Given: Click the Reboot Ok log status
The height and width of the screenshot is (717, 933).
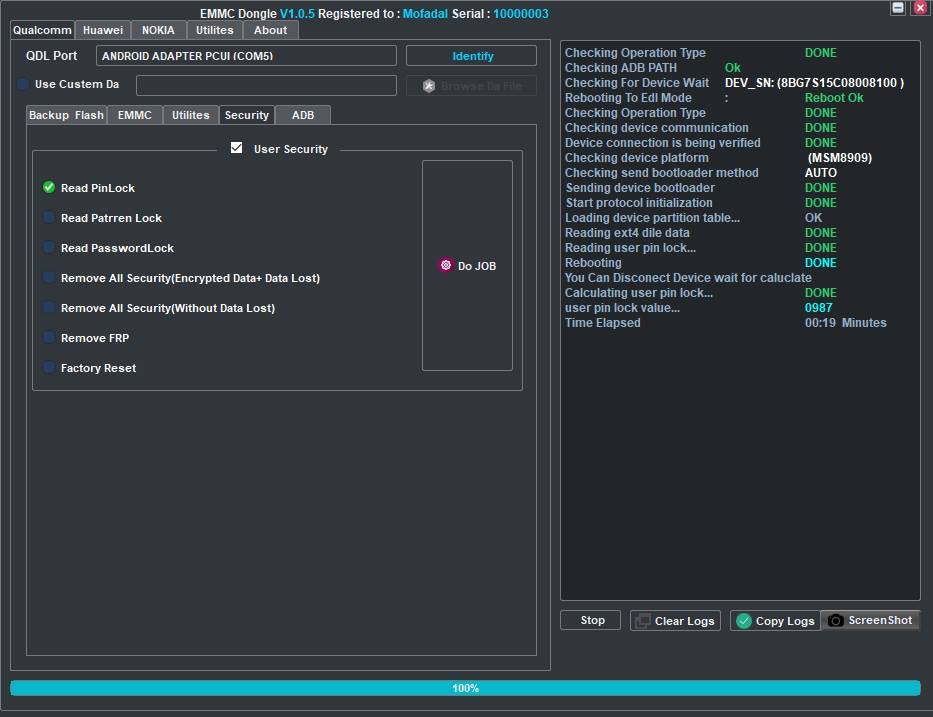Looking at the screenshot, I should 834,98.
